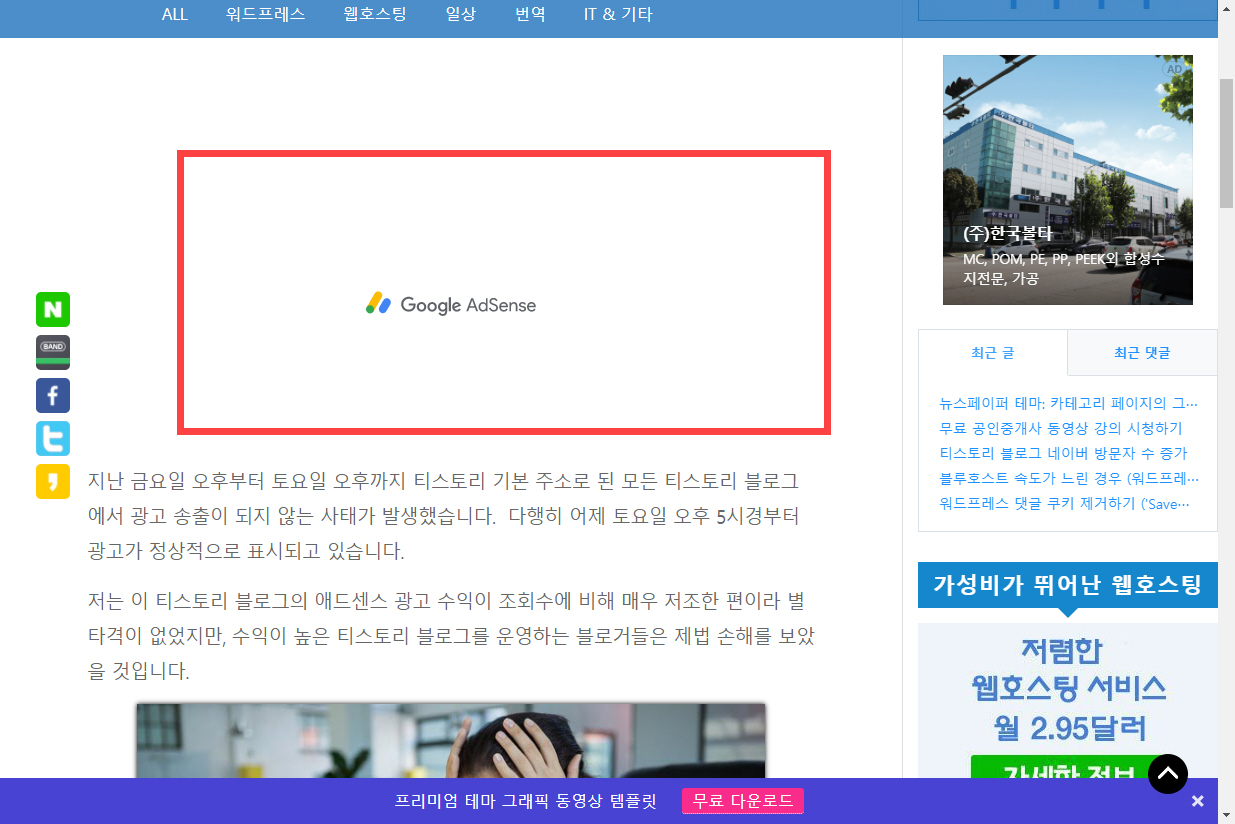Click the 월 2.95달러 hosting banner
The height and width of the screenshot is (824, 1235).
[1068, 700]
